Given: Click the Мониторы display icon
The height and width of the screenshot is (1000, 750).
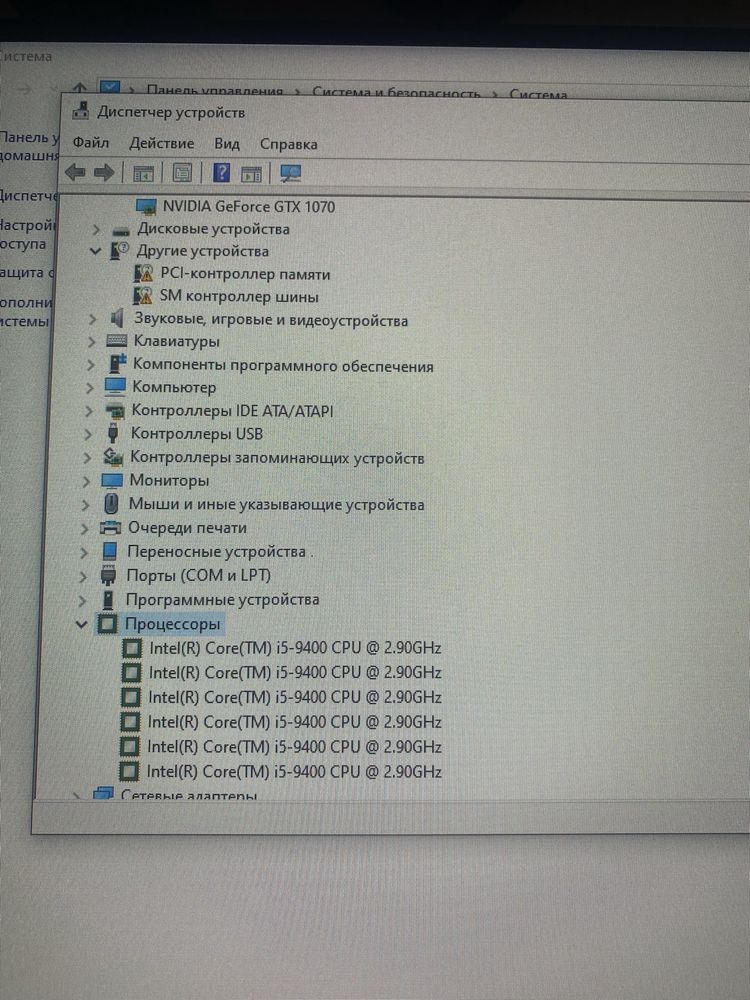Looking at the screenshot, I should (x=112, y=480).
